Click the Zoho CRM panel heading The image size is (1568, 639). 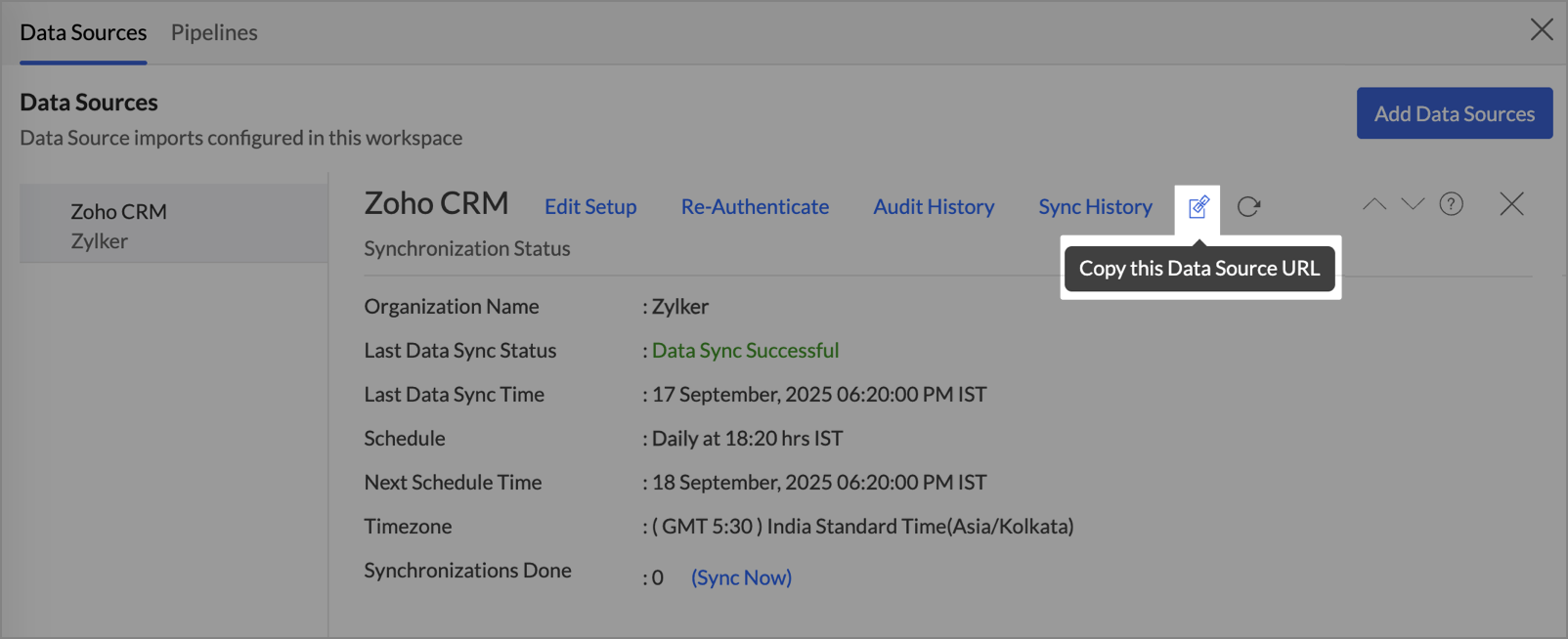point(436,203)
